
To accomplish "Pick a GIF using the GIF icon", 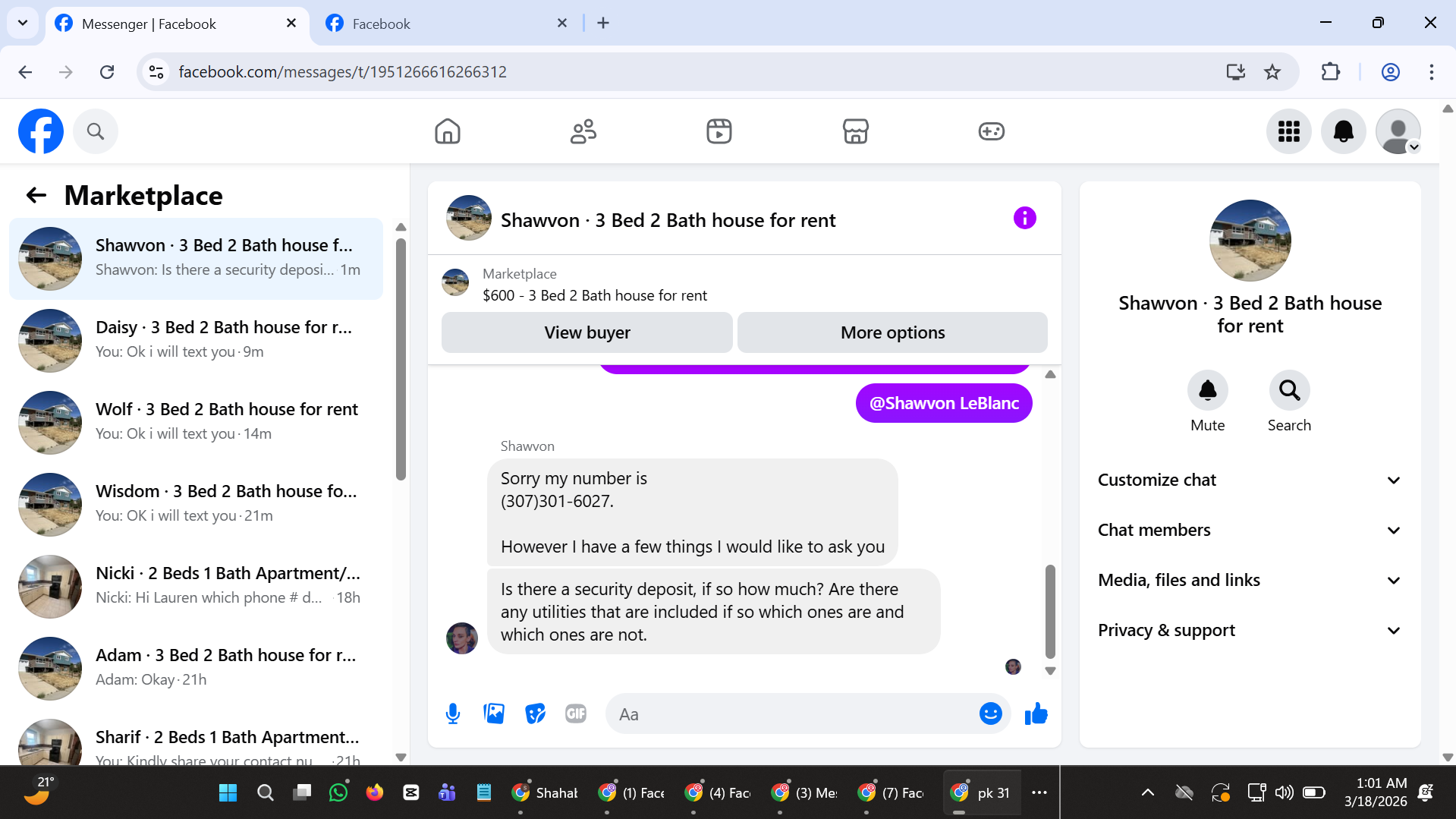I will 576,713.
